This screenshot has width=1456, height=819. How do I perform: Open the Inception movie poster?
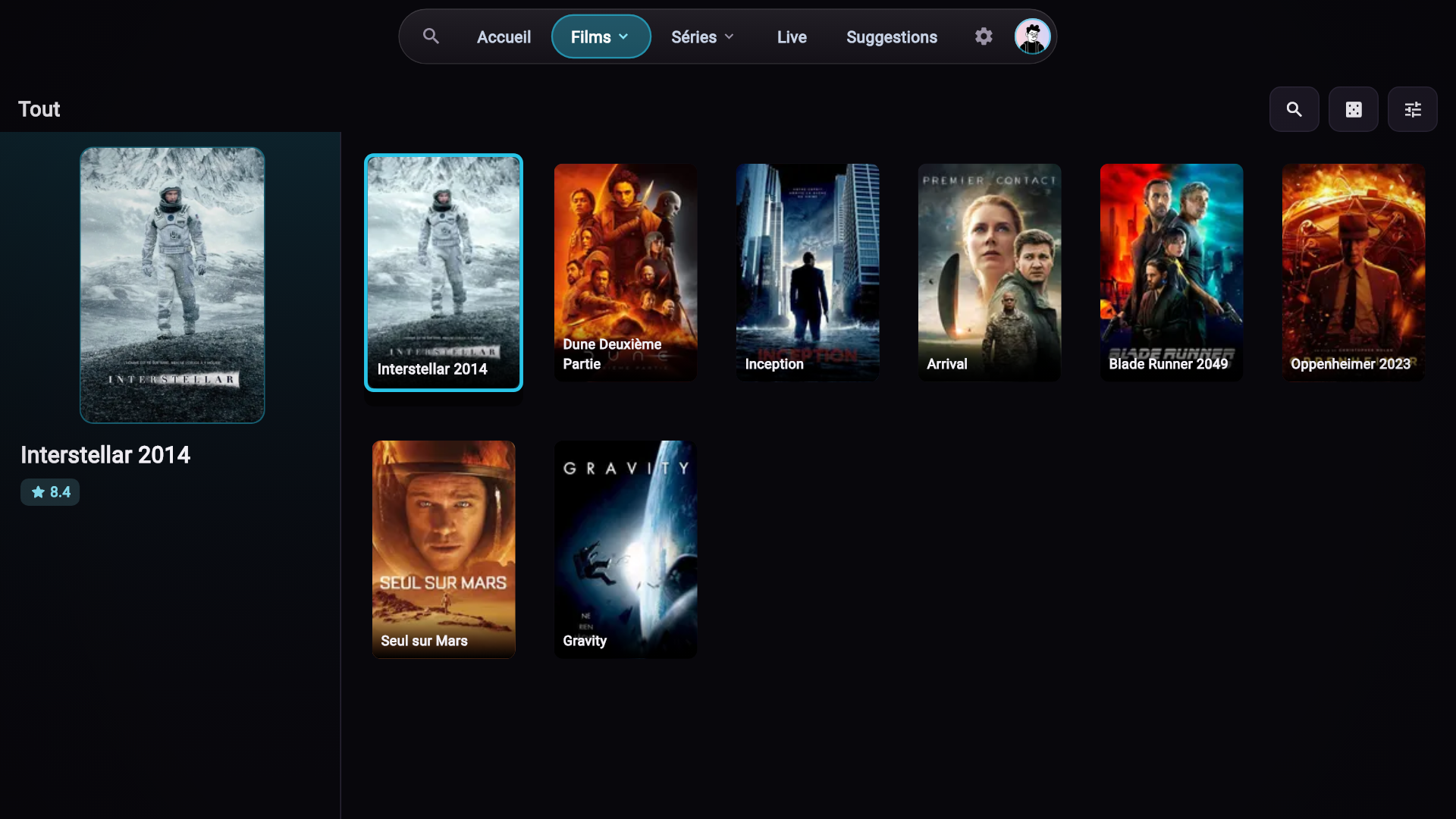tap(808, 272)
